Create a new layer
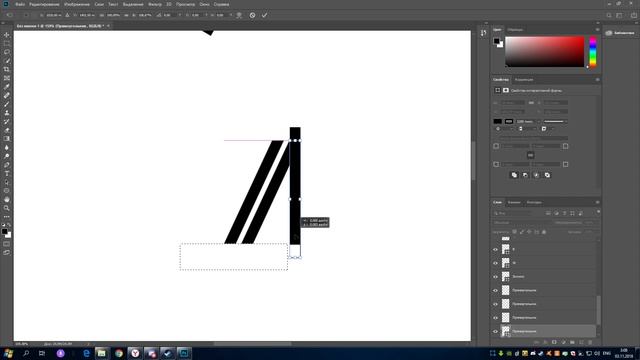Screen dimensions: 640x360 point(581,342)
